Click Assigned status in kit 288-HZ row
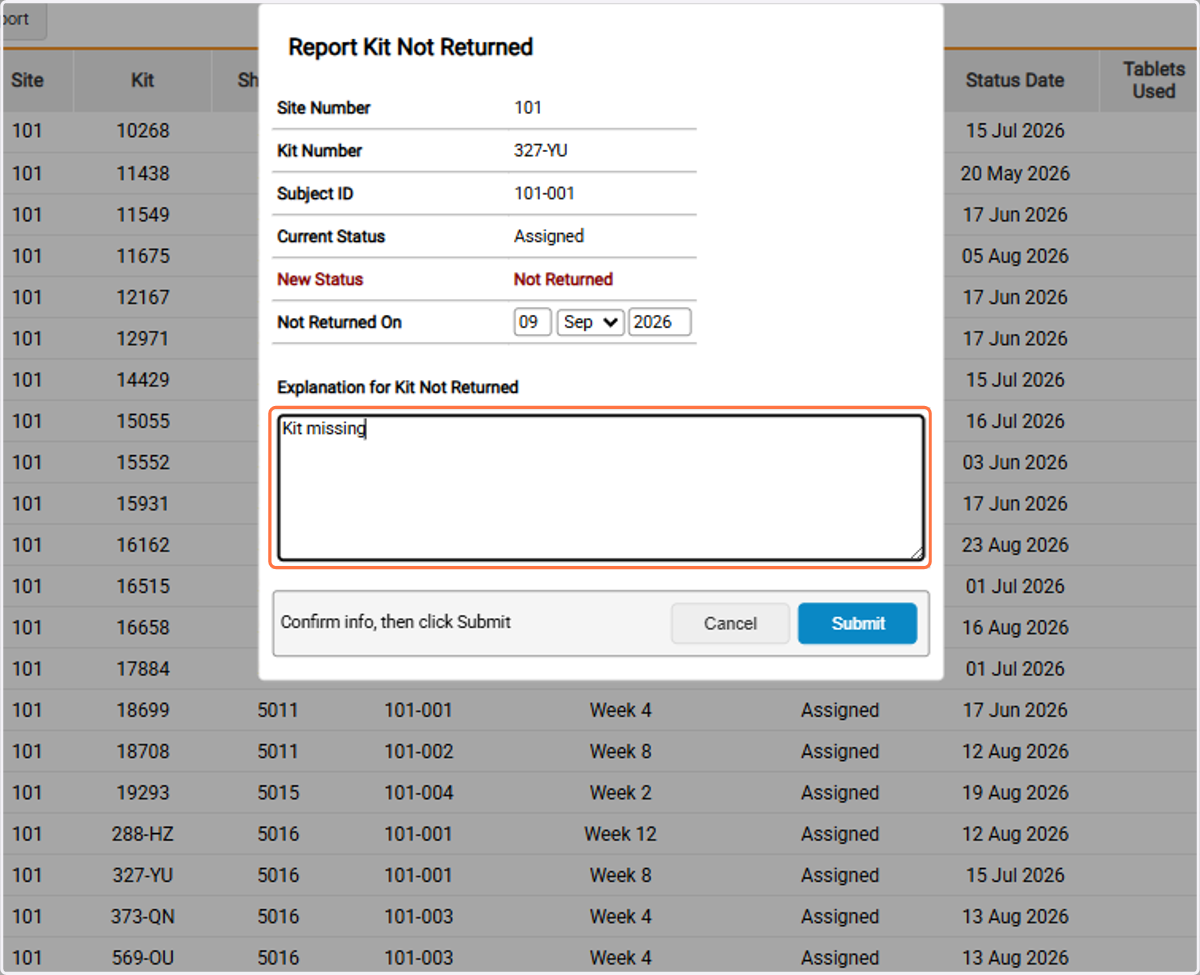Screen dimensions: 1200x975 [840, 834]
